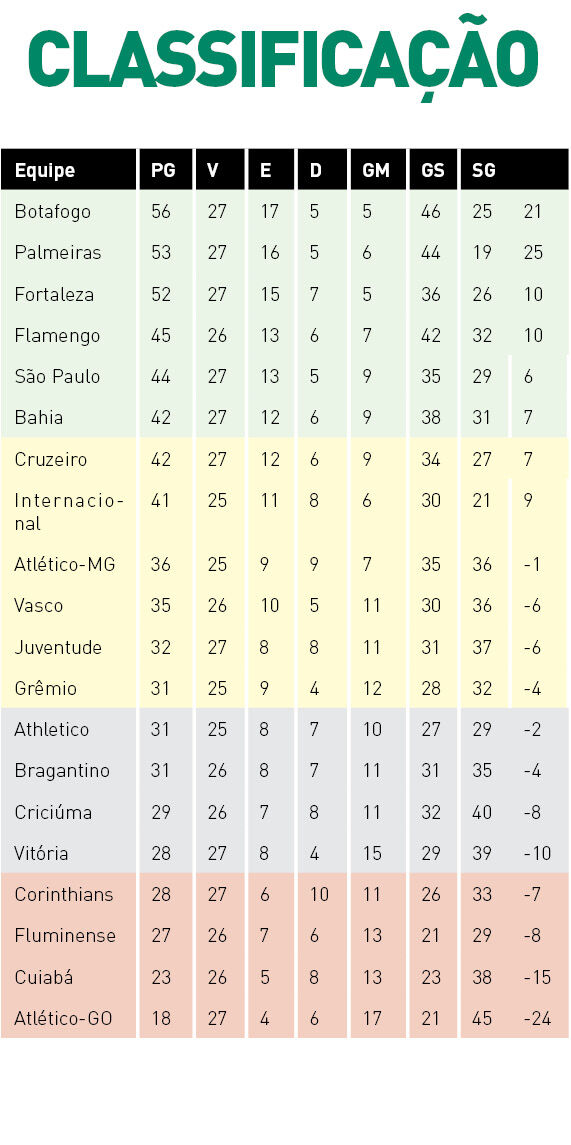Select Fluminense in the relegation zone
The height and width of the screenshot is (1145, 571).
click(x=65, y=935)
